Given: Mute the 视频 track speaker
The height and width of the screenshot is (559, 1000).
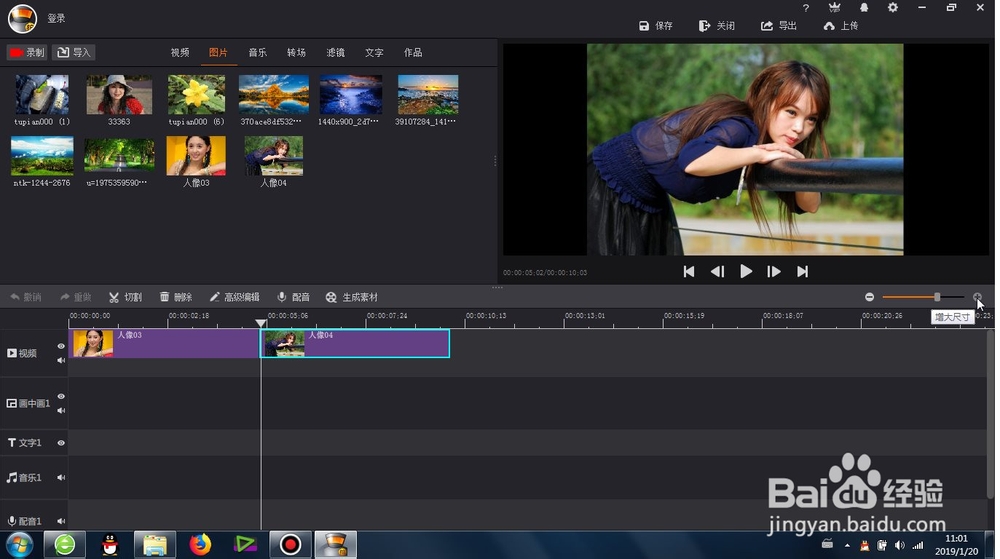Looking at the screenshot, I should click(61, 360).
